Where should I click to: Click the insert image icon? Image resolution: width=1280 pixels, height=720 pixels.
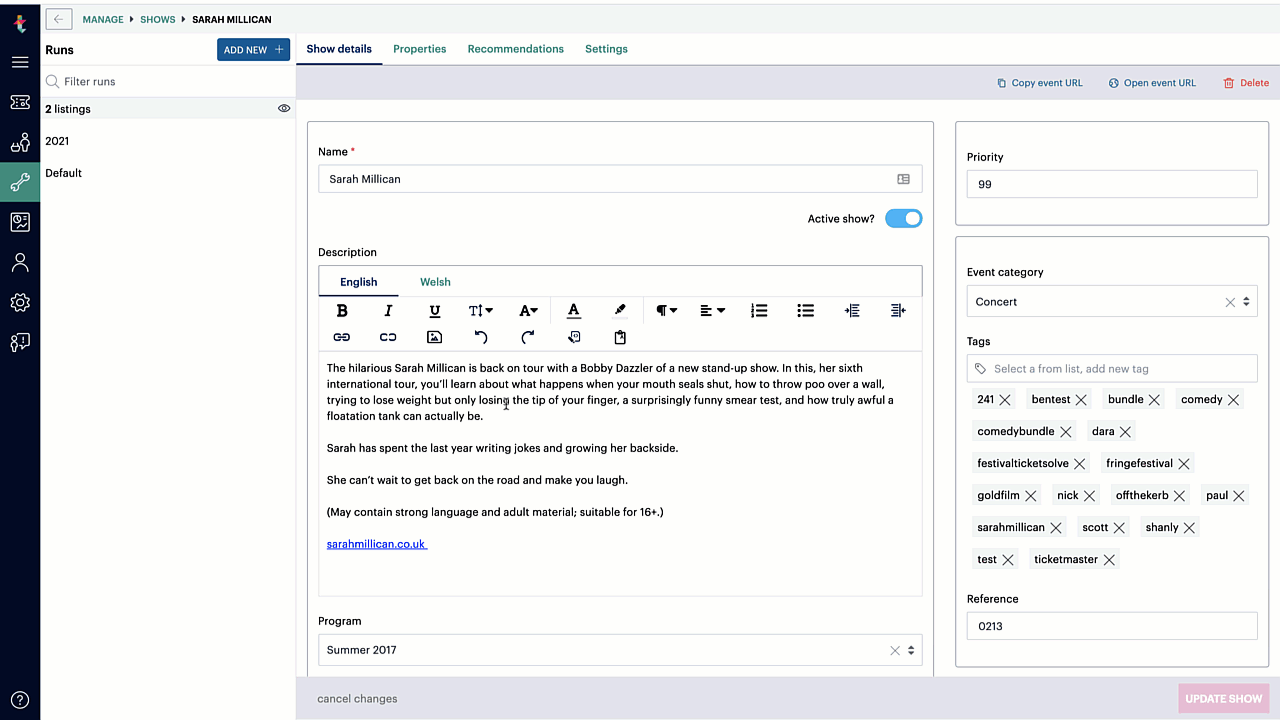pos(434,337)
